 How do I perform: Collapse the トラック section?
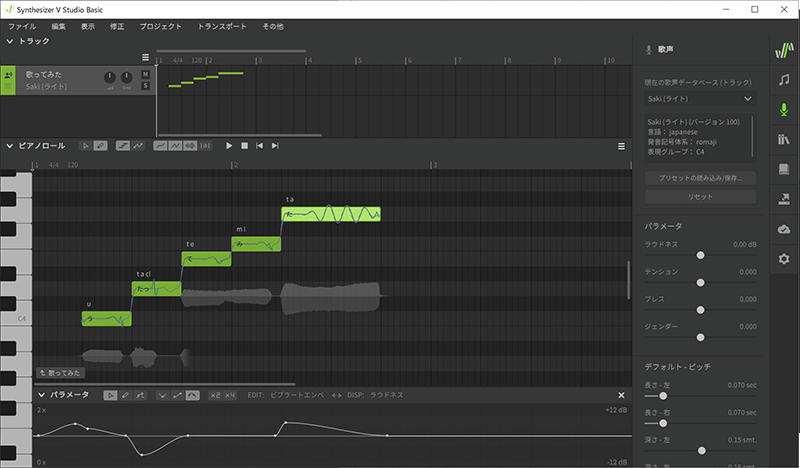point(10,41)
